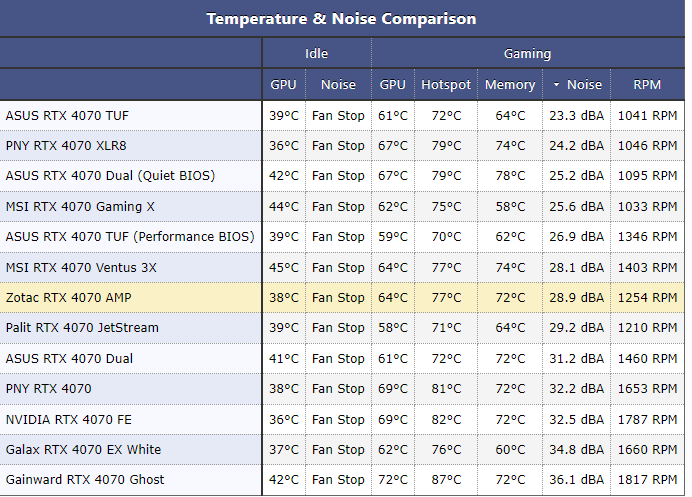
Task: Click the 36.1 dBA noise value
Action: (576, 480)
